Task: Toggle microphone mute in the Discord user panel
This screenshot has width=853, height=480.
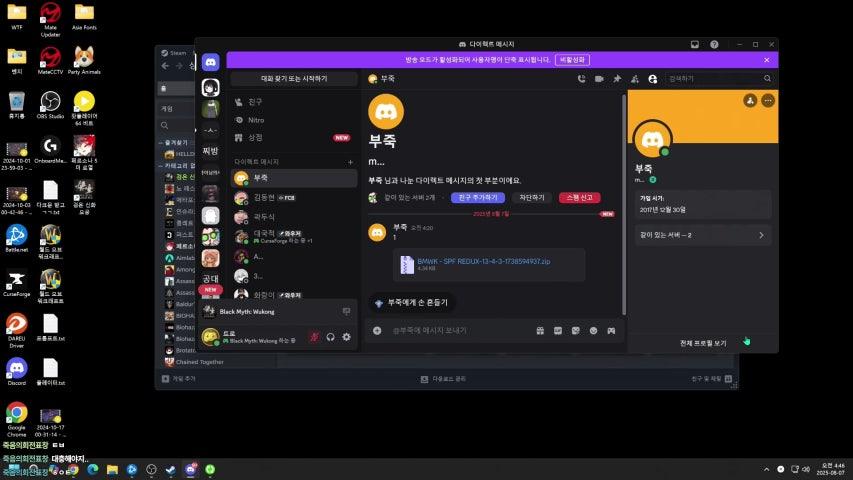Action: (x=314, y=337)
